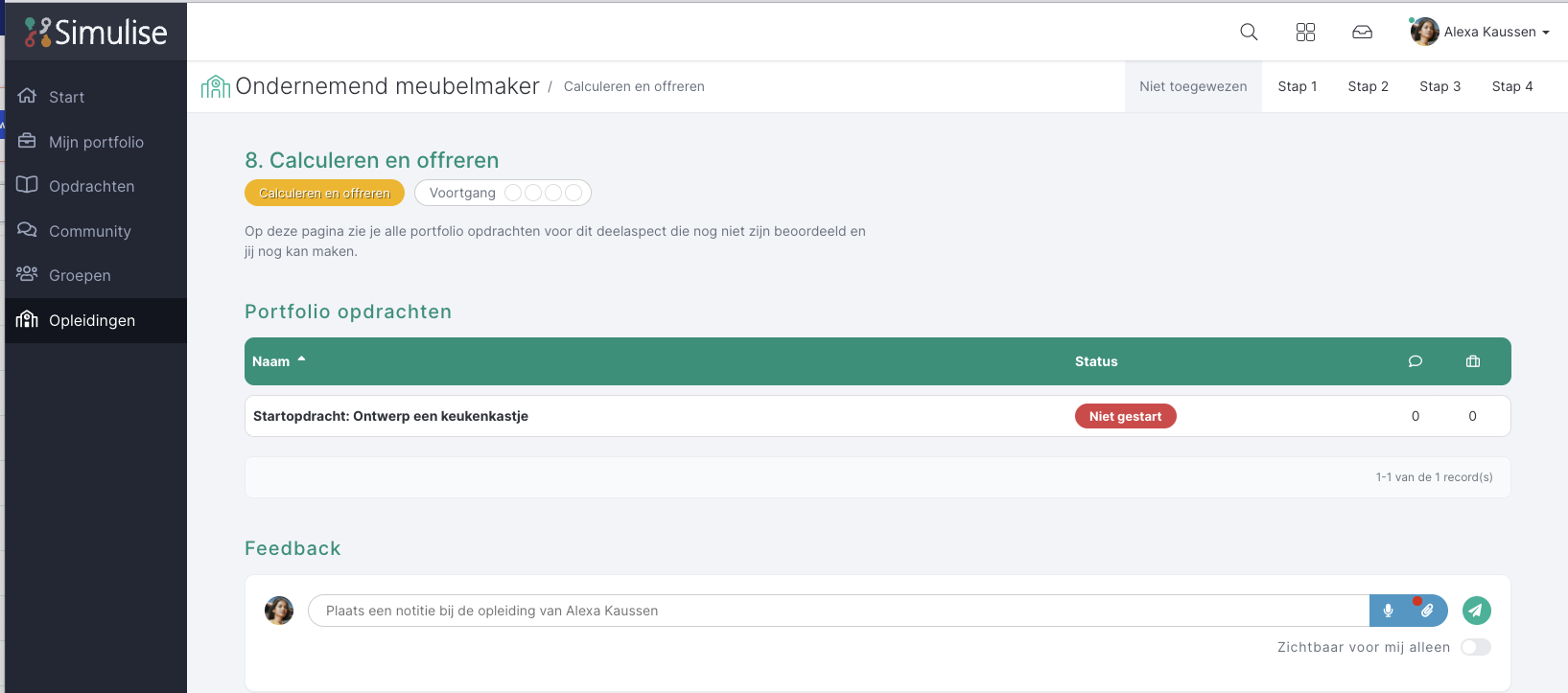Image resolution: width=1568 pixels, height=693 pixels.
Task: Click Alexa Kaussen's profile avatar in header
Action: coord(1424,32)
